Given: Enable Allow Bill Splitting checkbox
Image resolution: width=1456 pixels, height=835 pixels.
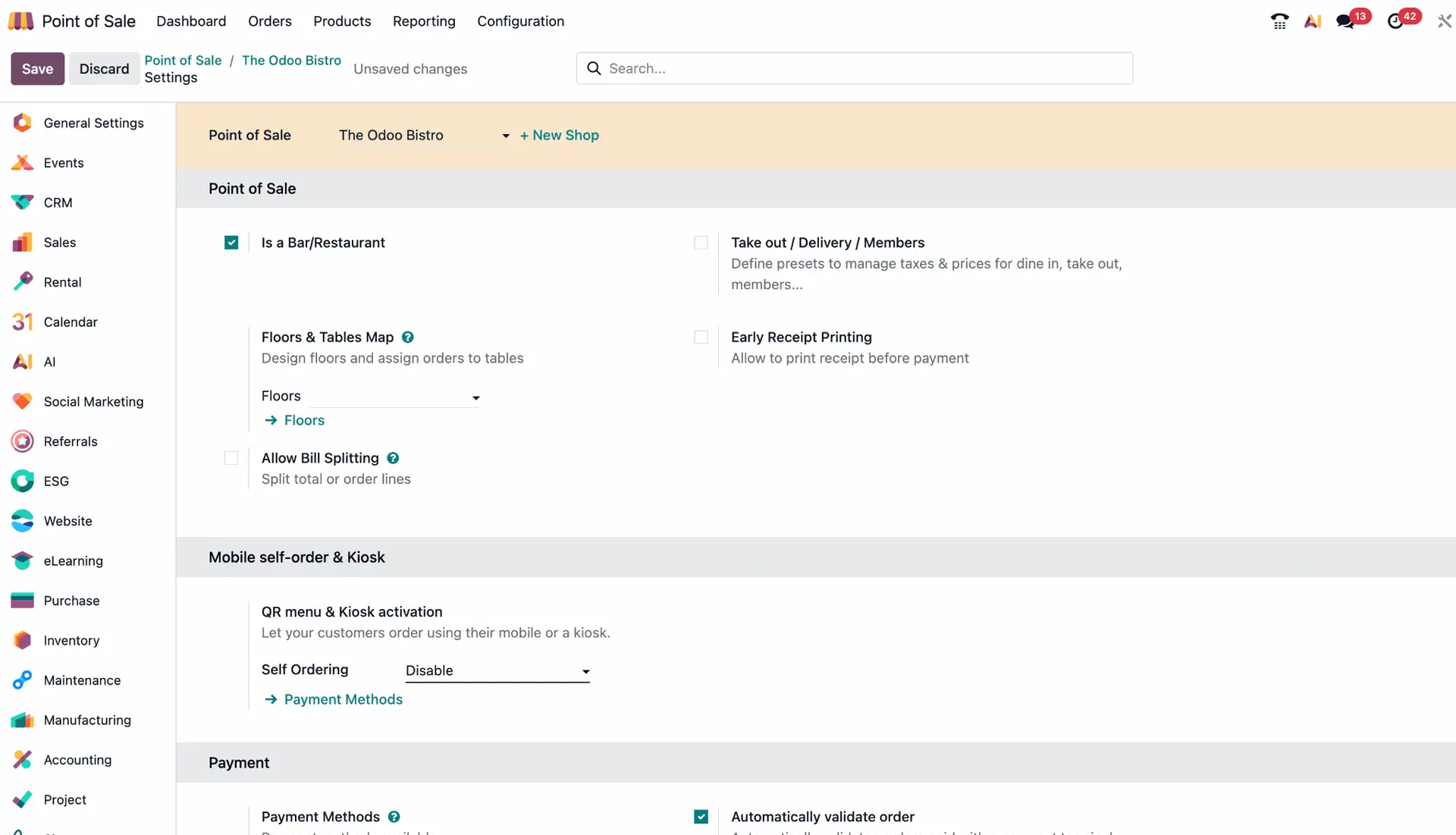Looking at the screenshot, I should point(231,458).
